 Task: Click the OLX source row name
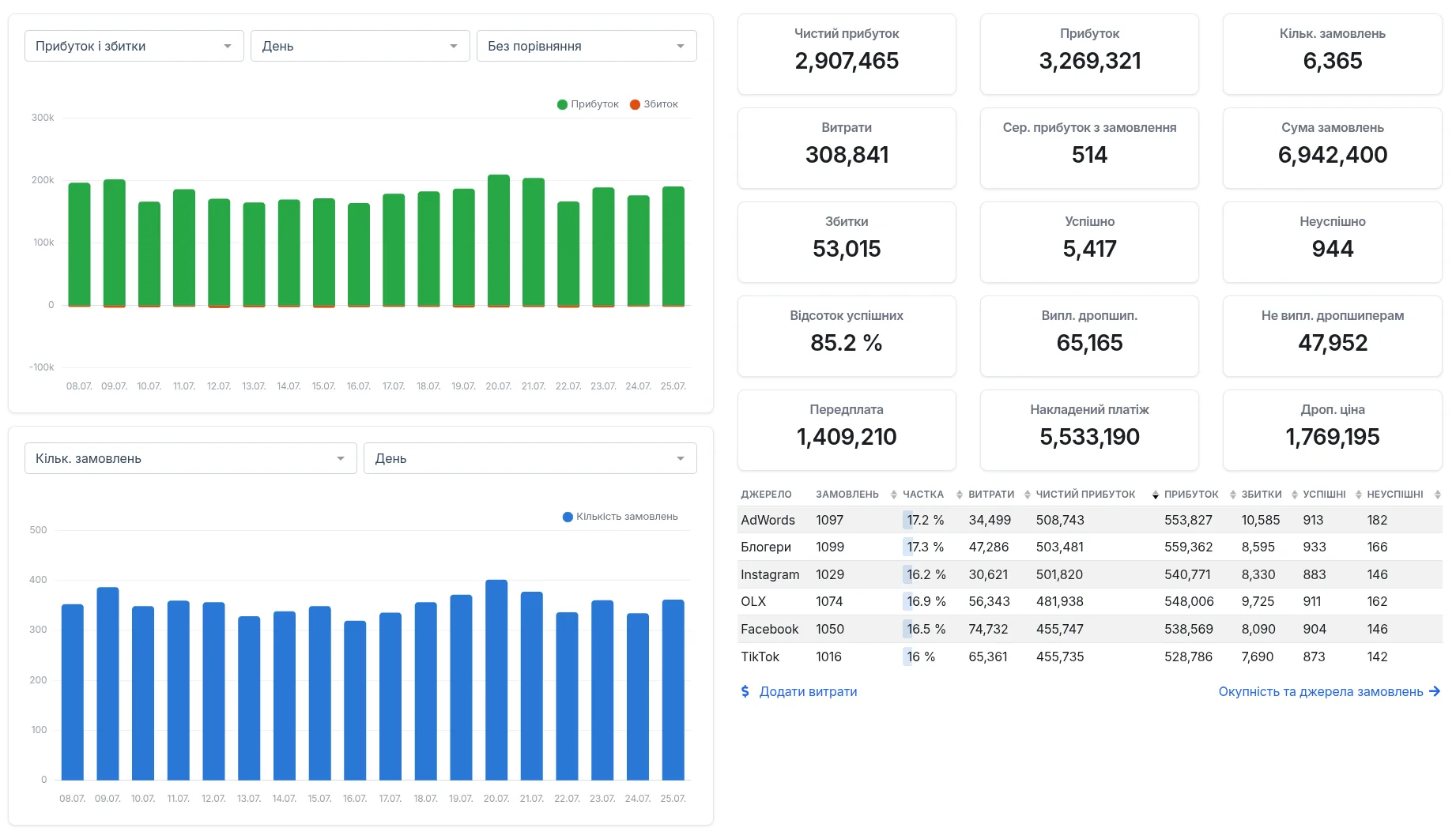click(x=753, y=601)
